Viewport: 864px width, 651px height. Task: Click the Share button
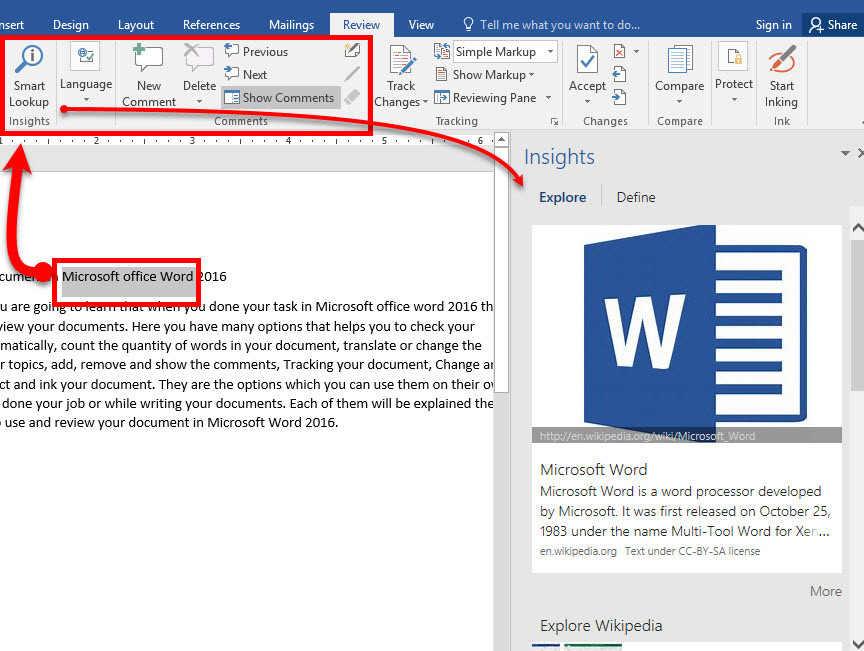(833, 25)
